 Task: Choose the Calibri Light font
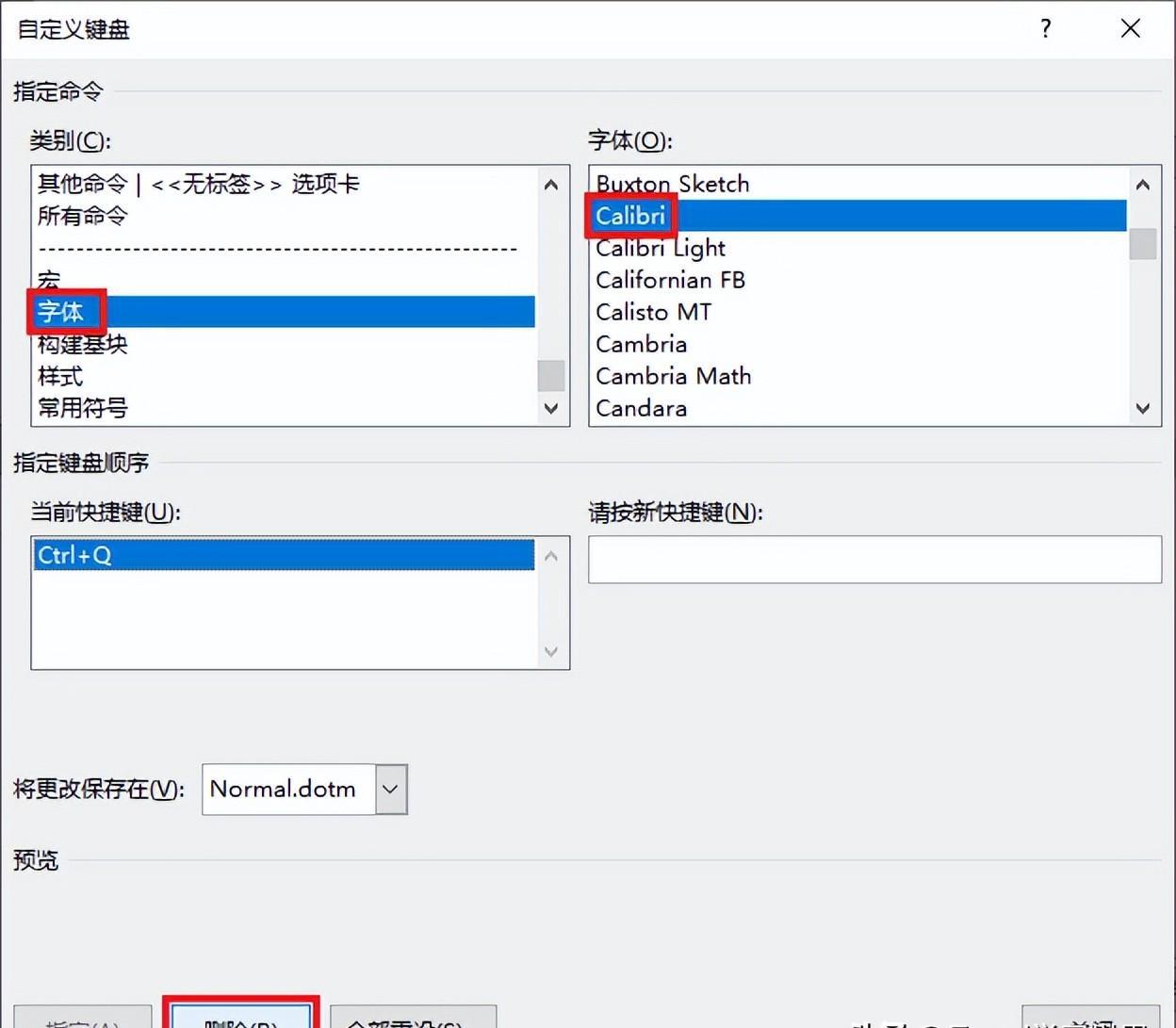[x=858, y=248]
